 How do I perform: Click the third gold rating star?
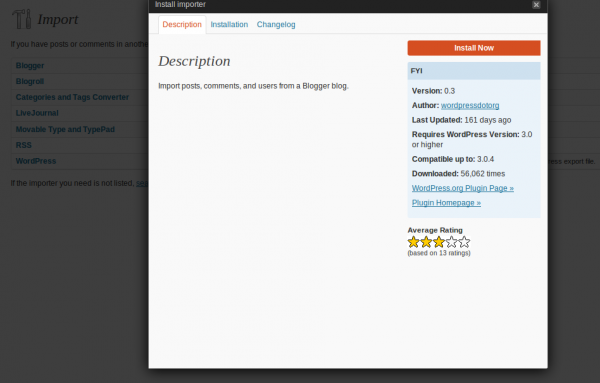439,242
